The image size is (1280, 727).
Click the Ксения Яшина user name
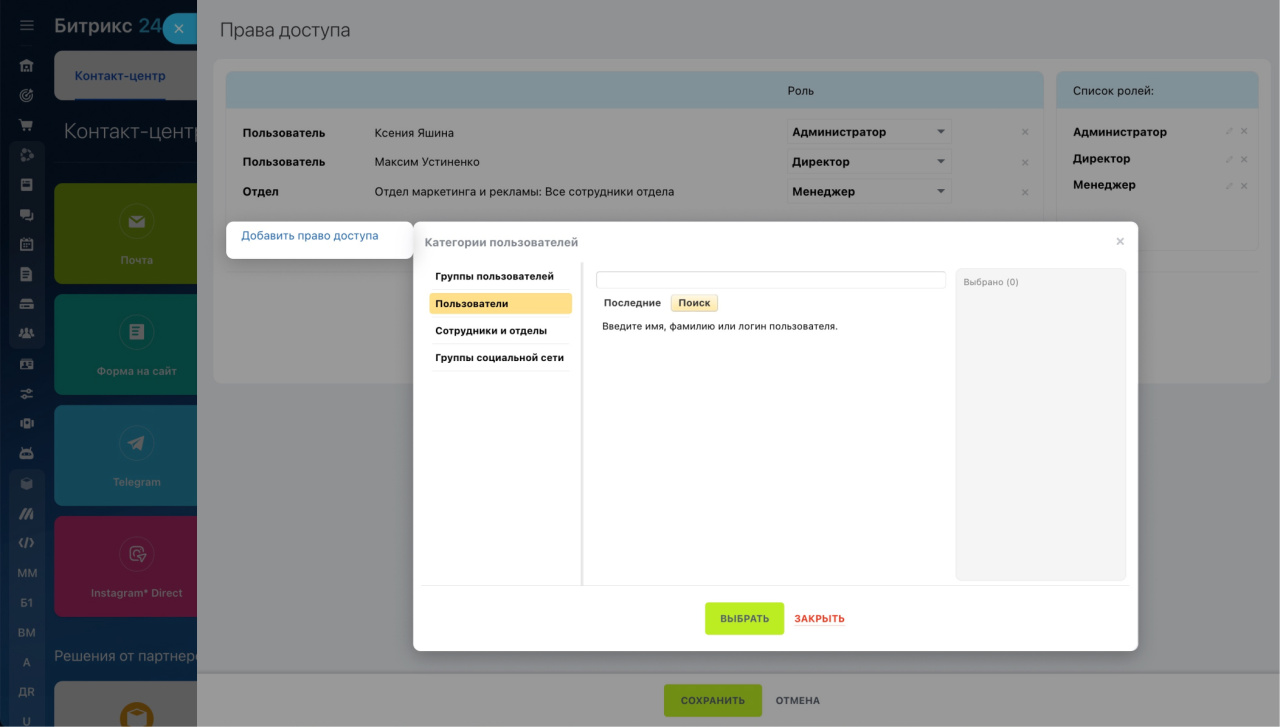coord(414,133)
